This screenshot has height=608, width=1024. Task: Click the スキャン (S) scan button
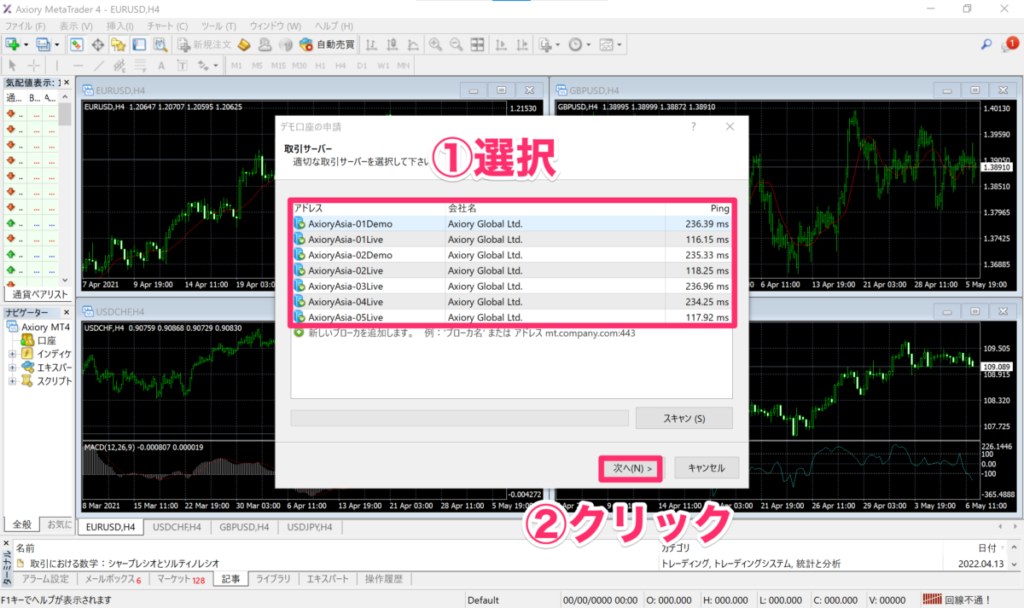tap(684, 418)
